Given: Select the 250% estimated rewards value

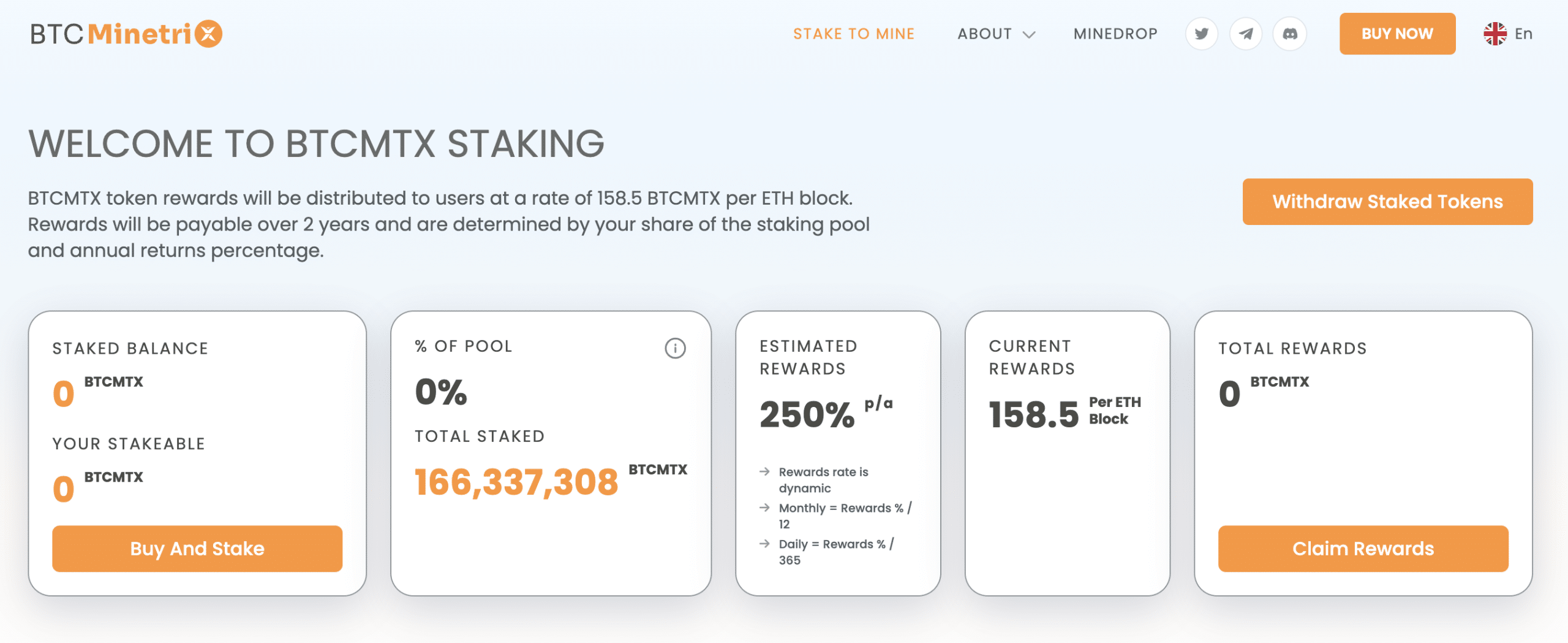Looking at the screenshot, I should pos(807,415).
